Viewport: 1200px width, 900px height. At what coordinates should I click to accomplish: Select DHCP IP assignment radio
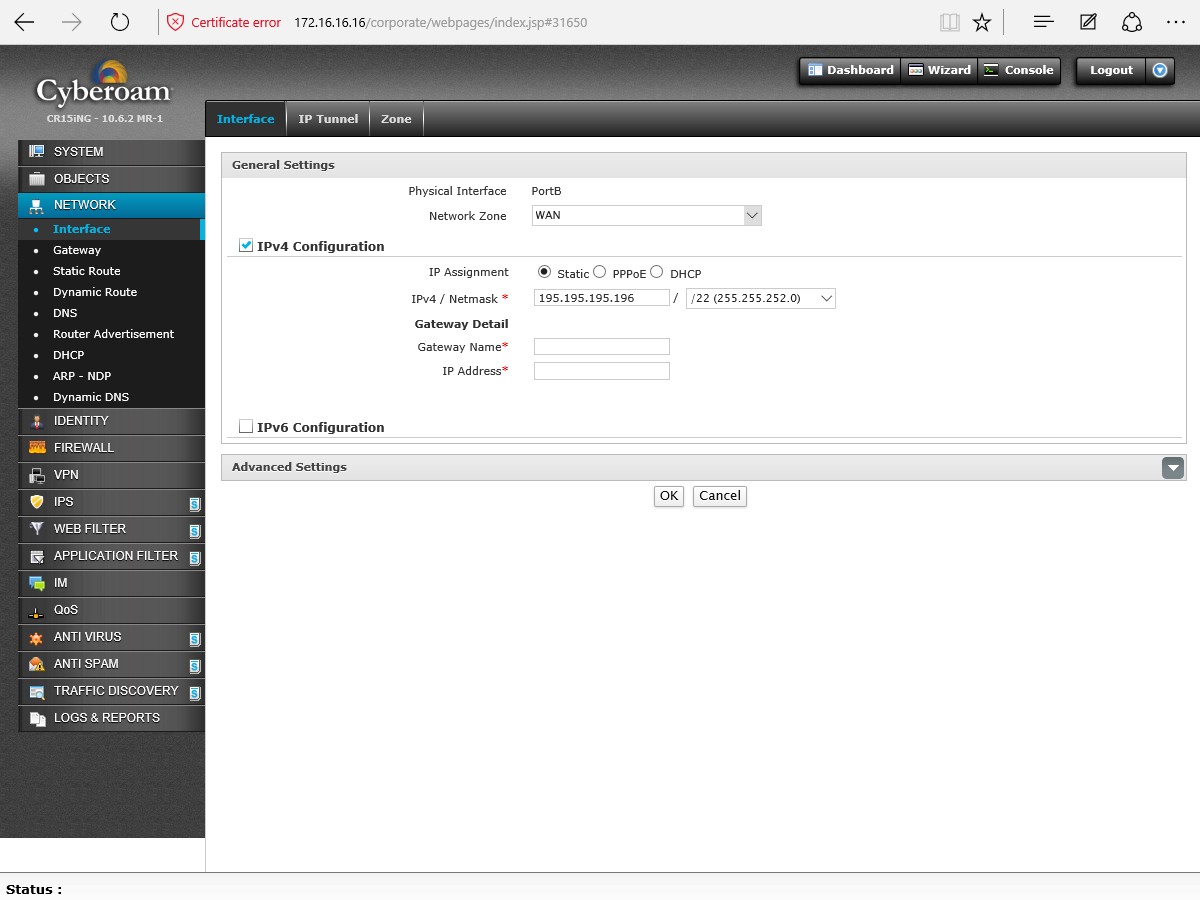(657, 272)
